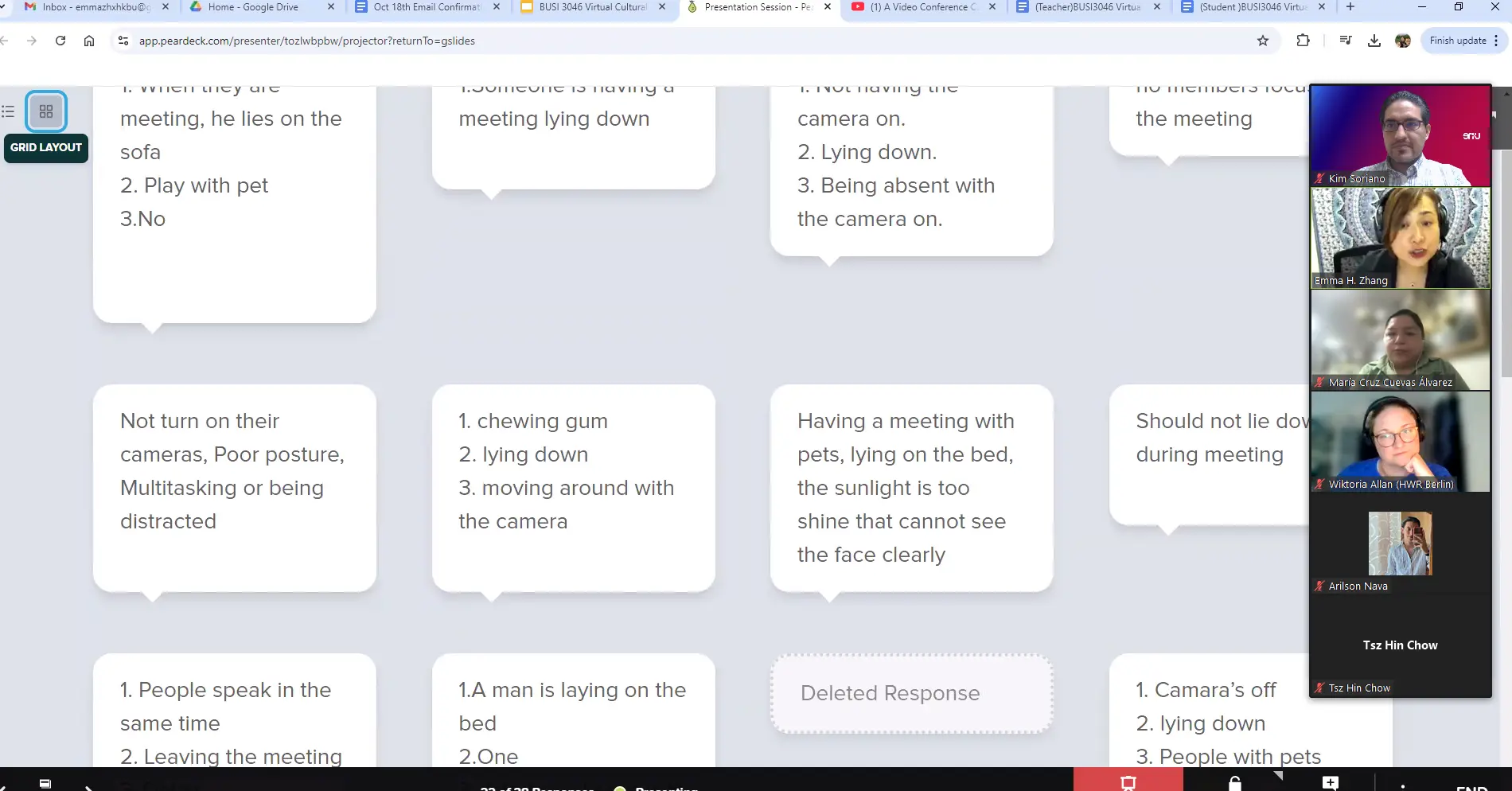Screen dimensions: 1512x791
Task: Click the Finish update button
Action: pyautogui.click(x=1457, y=41)
